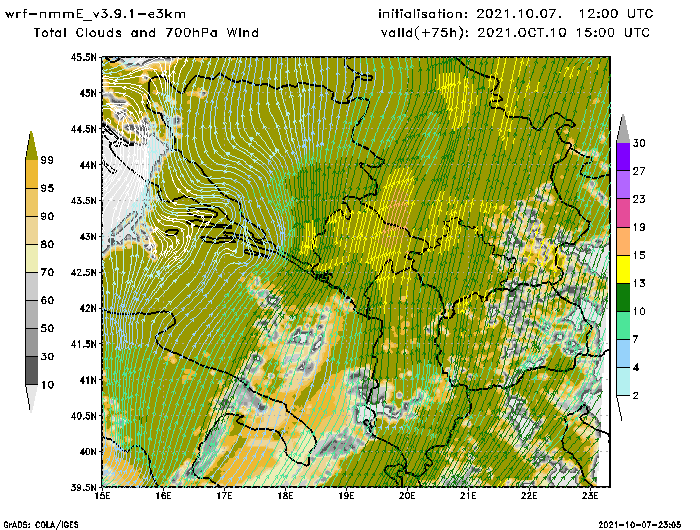Click the 22E longitude label
Screen dimensions: 700x530
coord(529,496)
